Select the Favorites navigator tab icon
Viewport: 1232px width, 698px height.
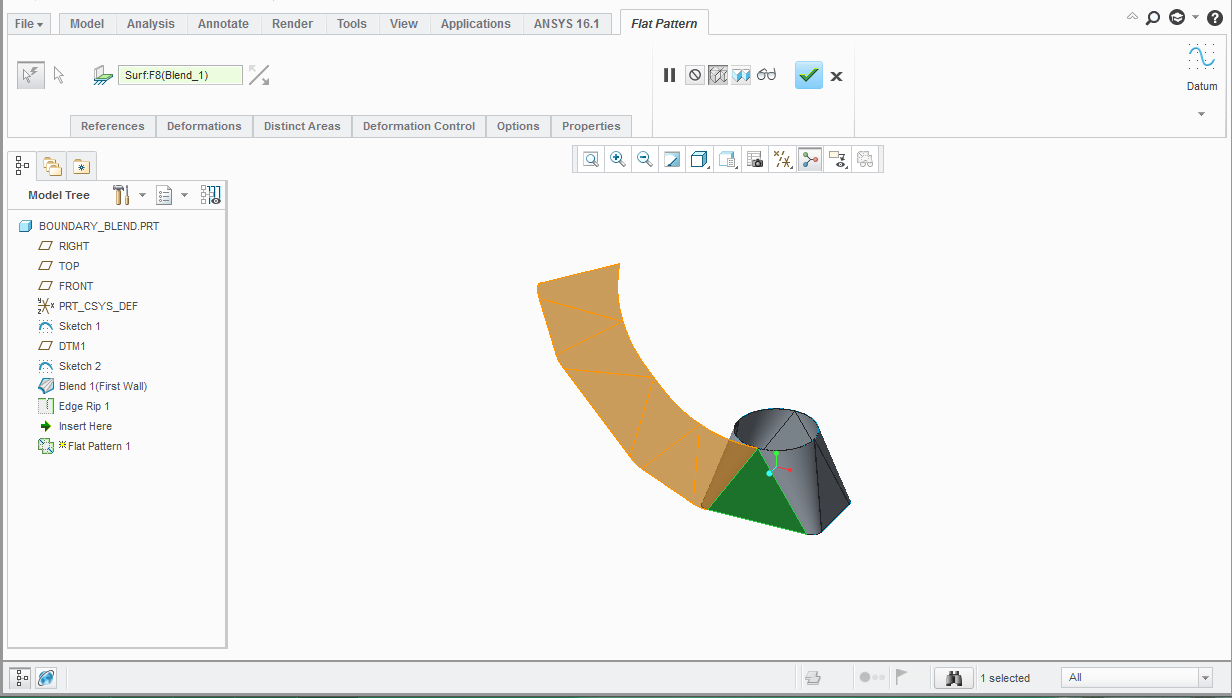click(x=81, y=166)
